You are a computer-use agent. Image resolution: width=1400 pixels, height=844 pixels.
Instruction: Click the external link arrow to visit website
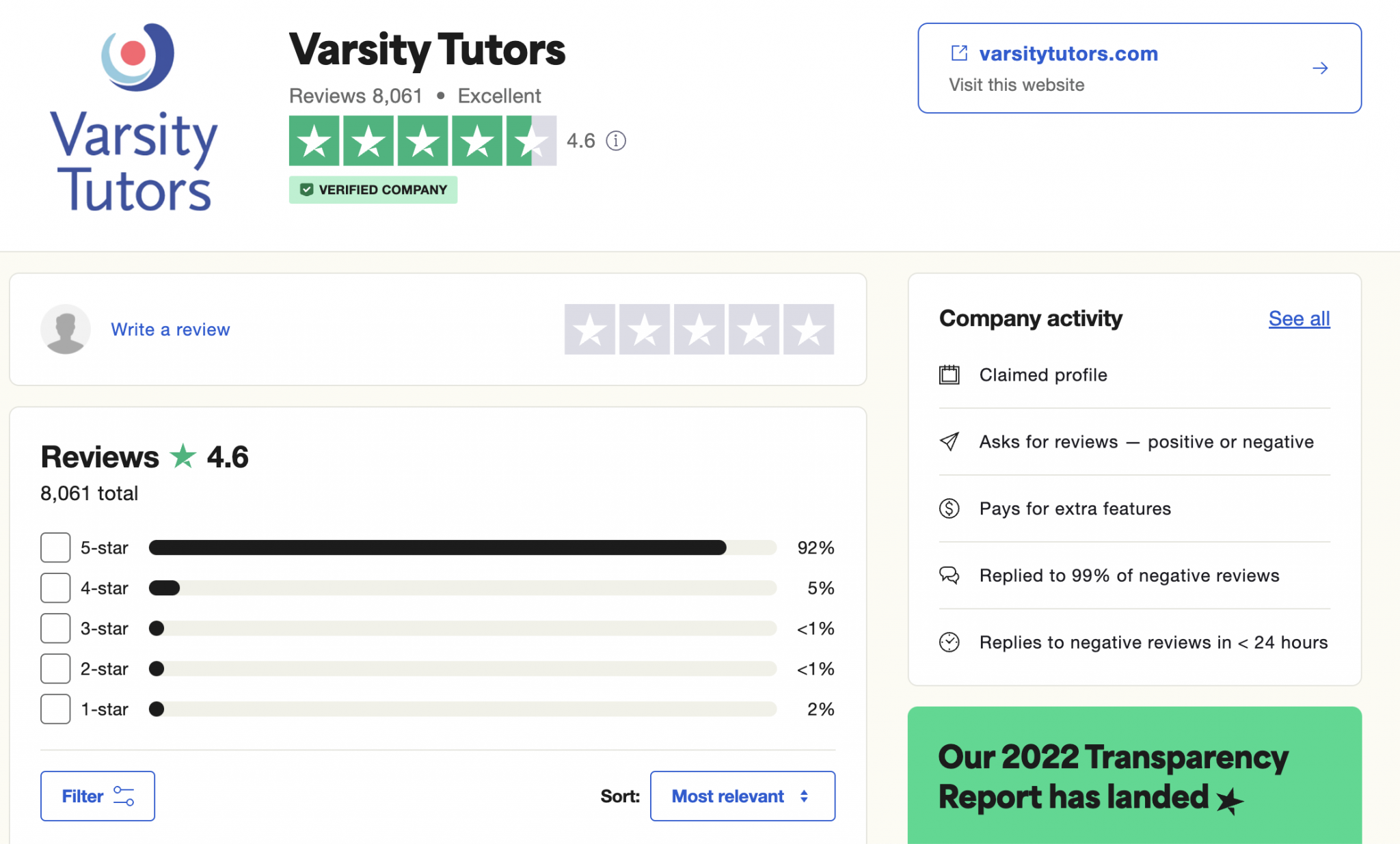pyautogui.click(x=1319, y=68)
